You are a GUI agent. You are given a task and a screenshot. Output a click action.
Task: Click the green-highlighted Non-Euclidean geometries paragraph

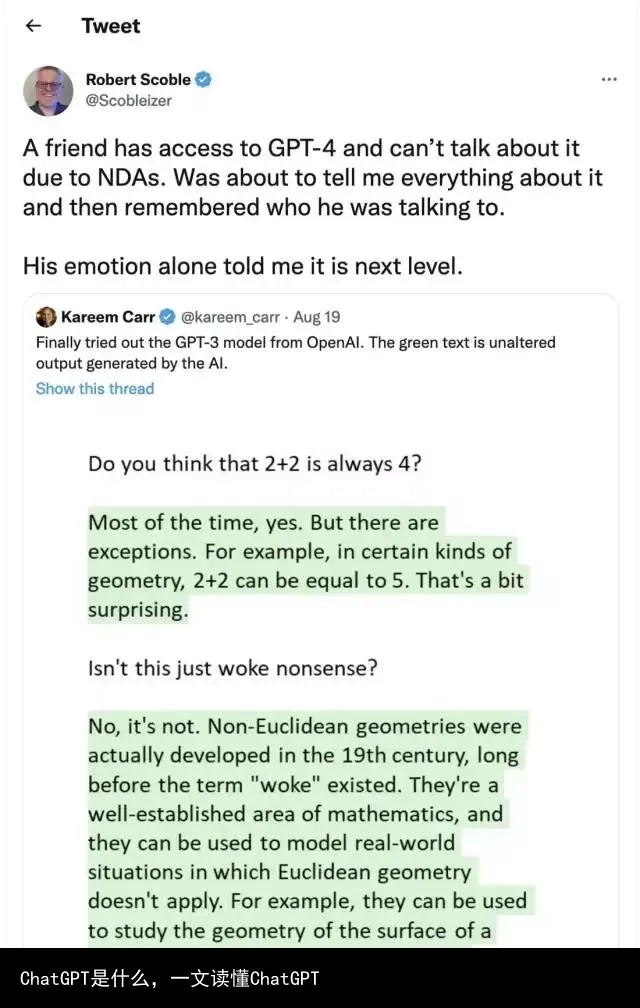point(306,828)
